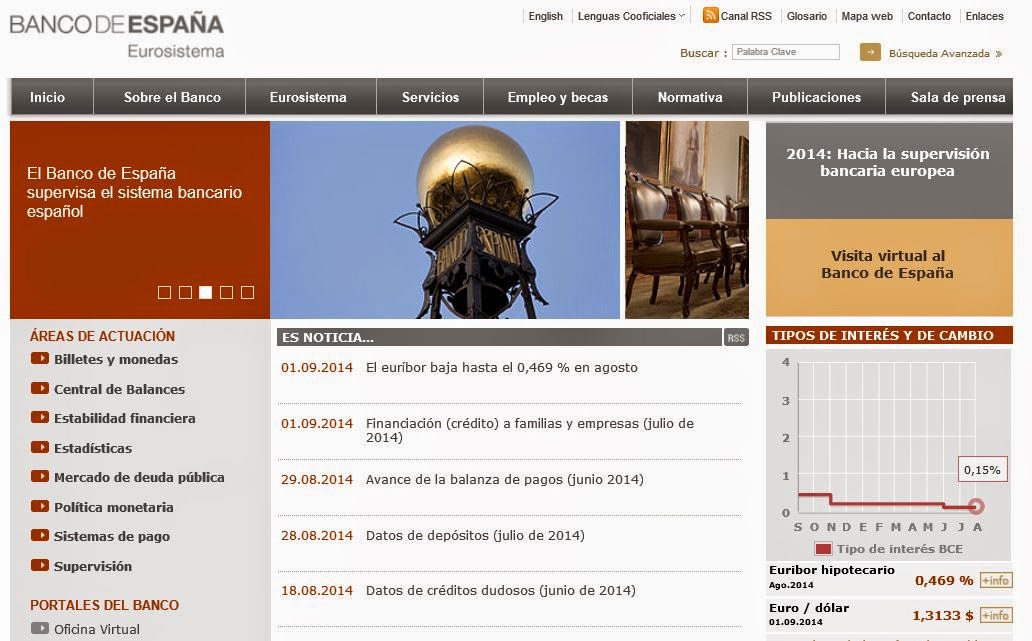Click the Áreas de Actuación heading
This screenshot has height=641, width=1032.
102,336
